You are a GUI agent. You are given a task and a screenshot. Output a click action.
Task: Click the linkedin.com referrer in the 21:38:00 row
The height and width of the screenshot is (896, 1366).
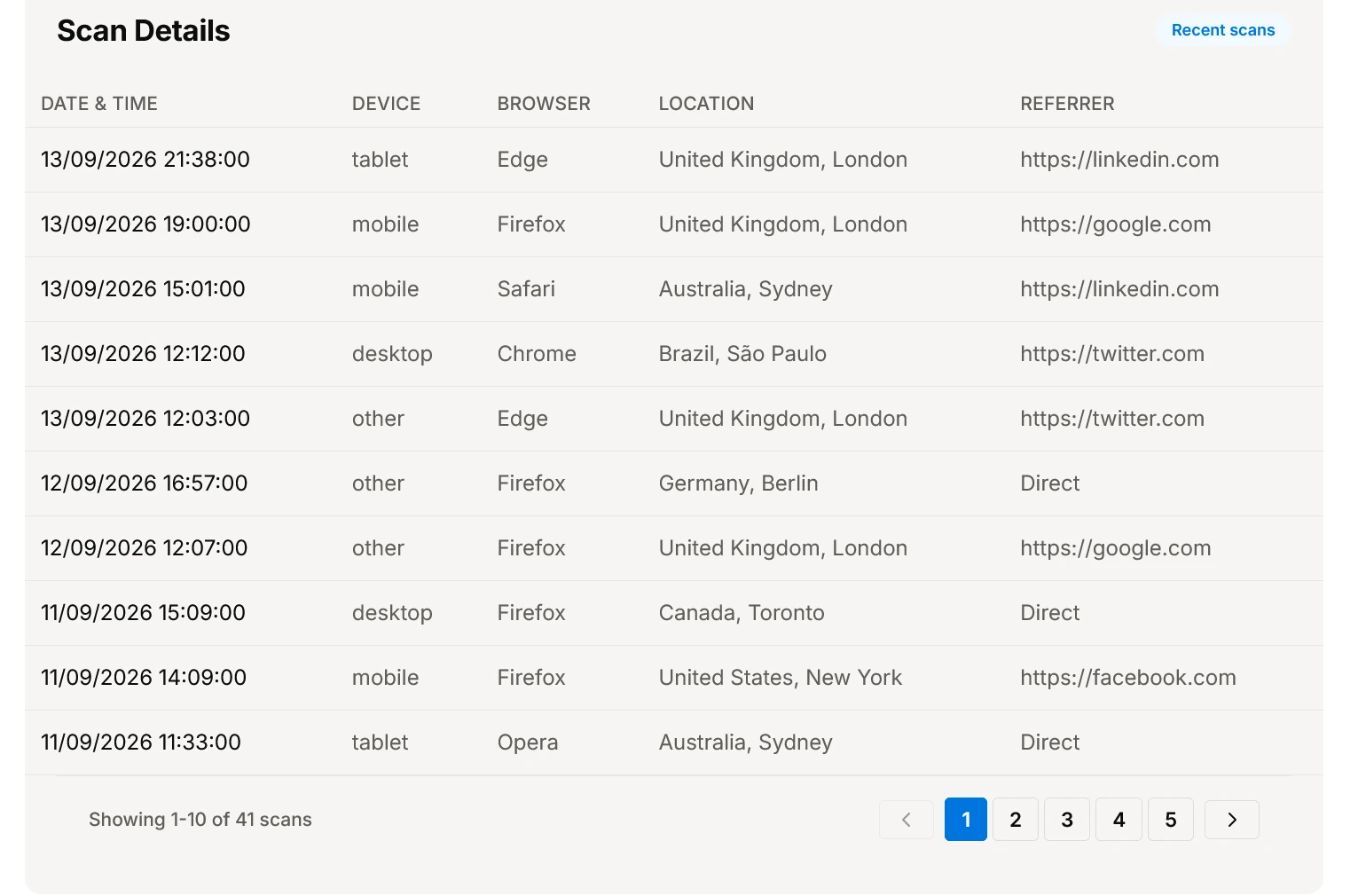click(x=1119, y=160)
